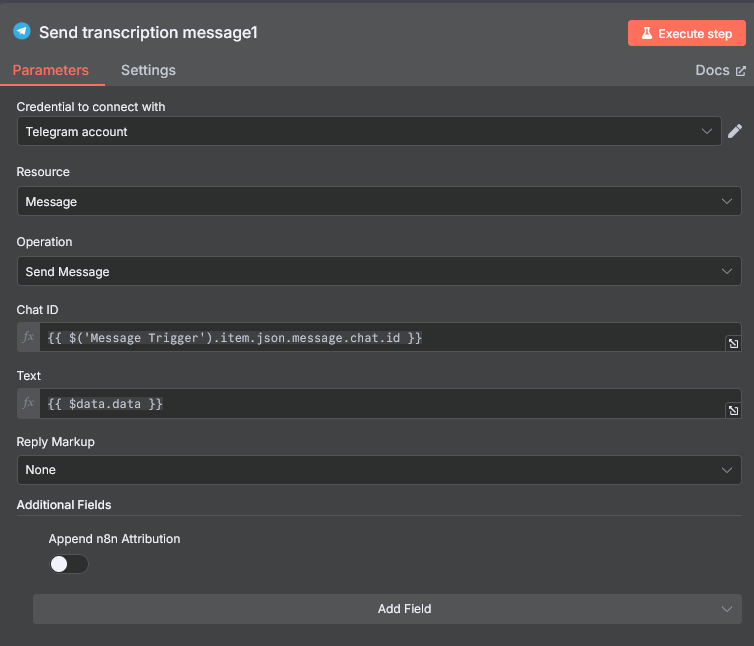The height and width of the screenshot is (646, 754).
Task: Edit the Telegram account credential pencil icon
Action: [x=735, y=131]
